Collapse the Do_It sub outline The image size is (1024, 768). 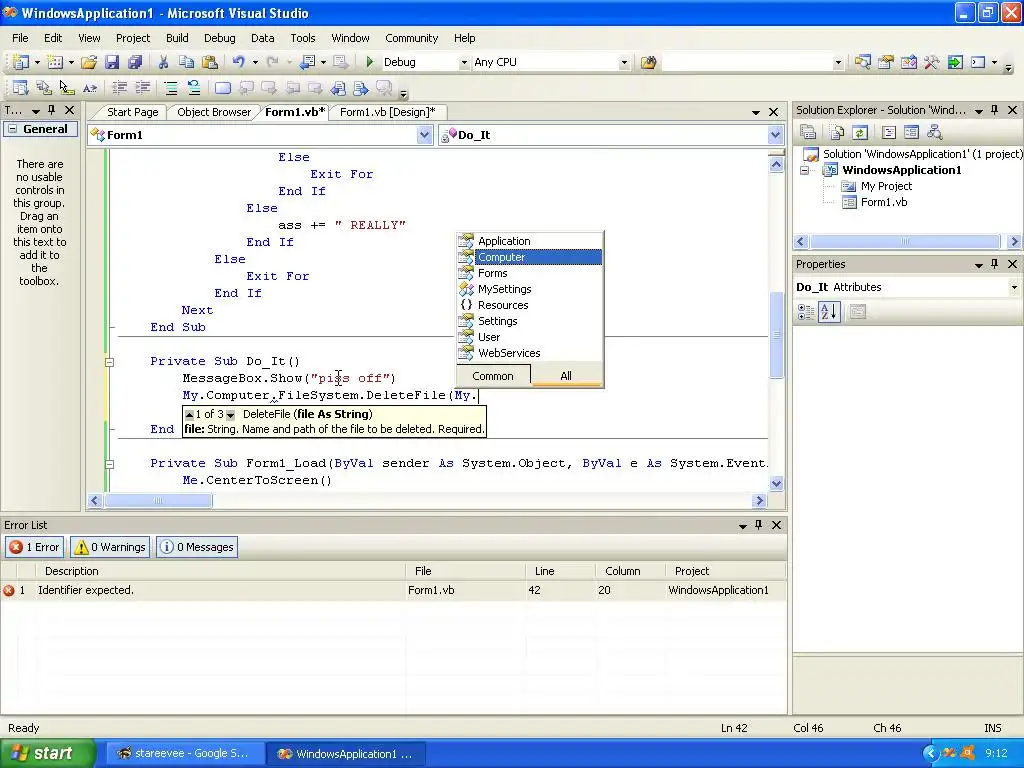(110, 362)
